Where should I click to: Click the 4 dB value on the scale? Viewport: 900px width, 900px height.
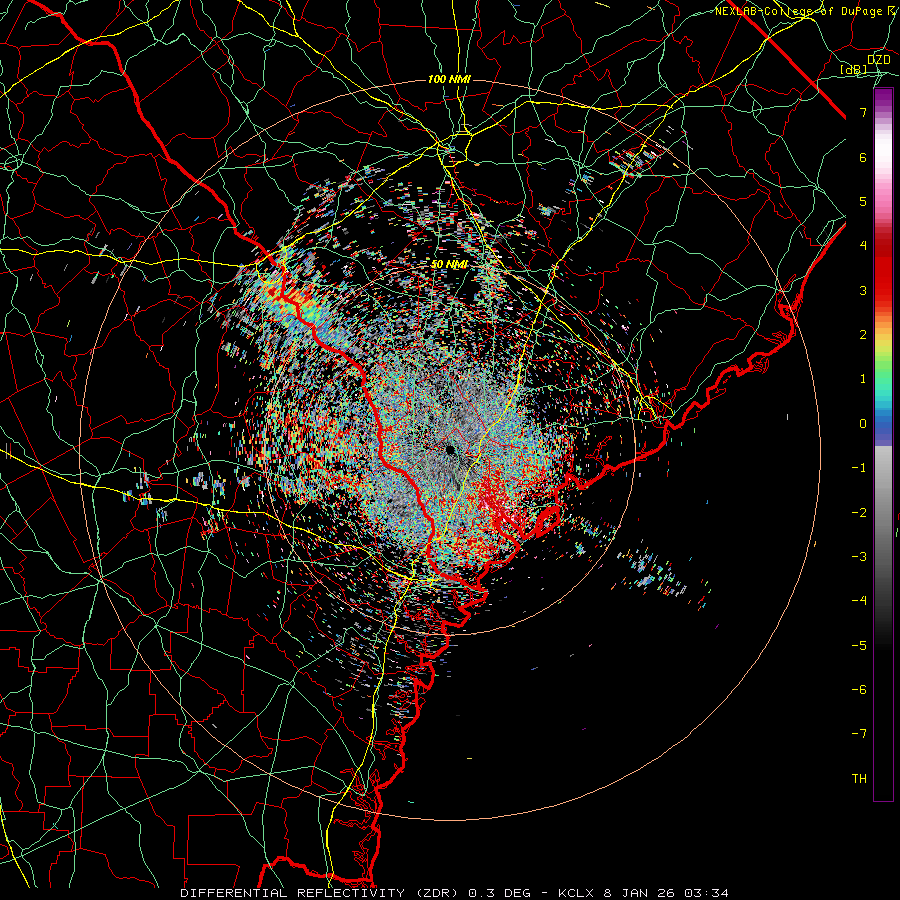(x=863, y=246)
